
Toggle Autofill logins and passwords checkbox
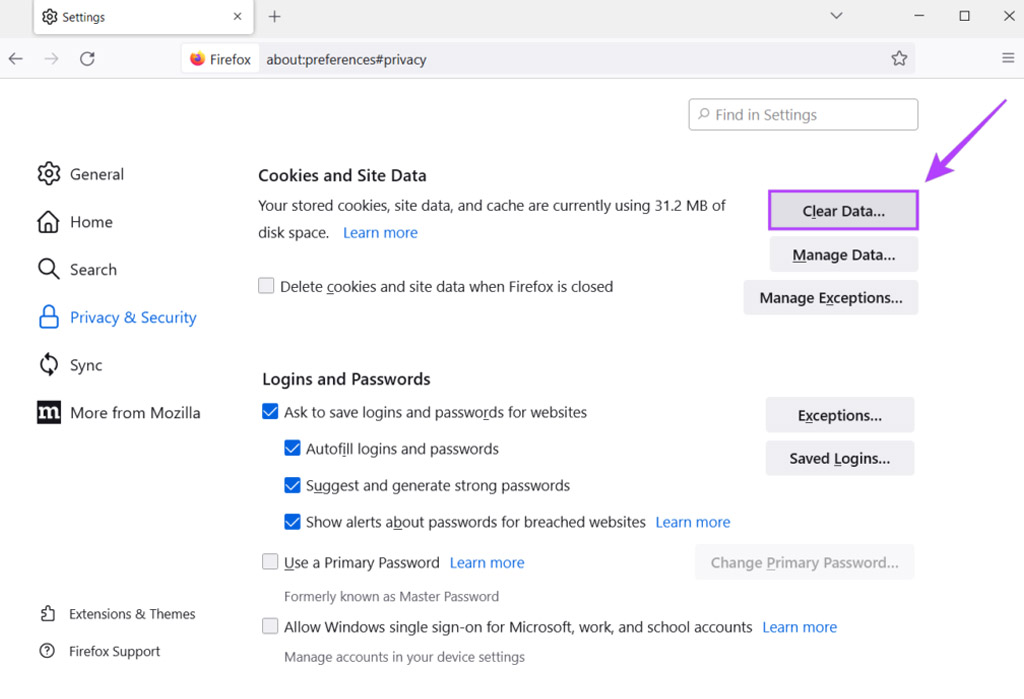292,449
